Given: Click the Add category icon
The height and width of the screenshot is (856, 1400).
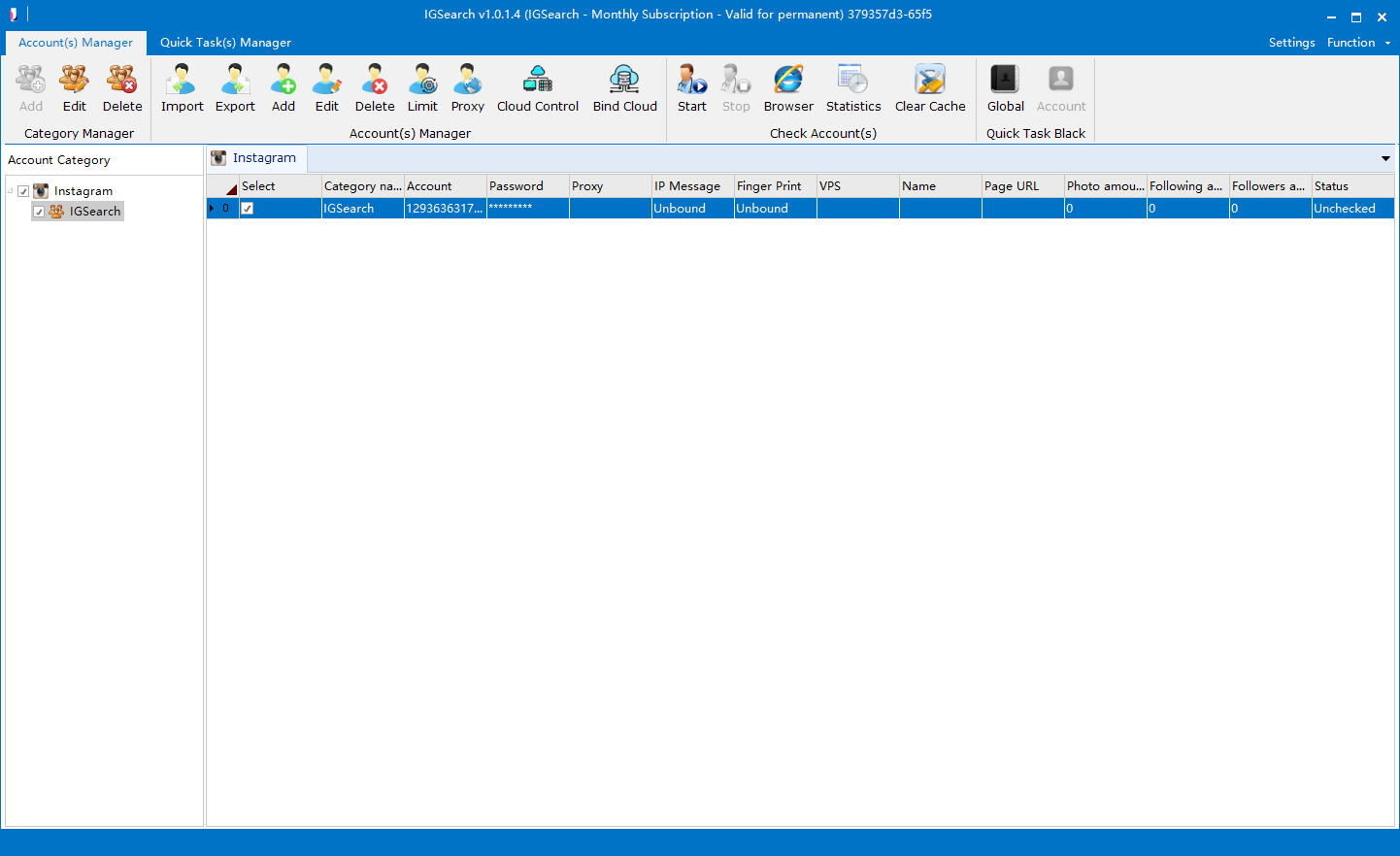Looking at the screenshot, I should click(x=31, y=80).
